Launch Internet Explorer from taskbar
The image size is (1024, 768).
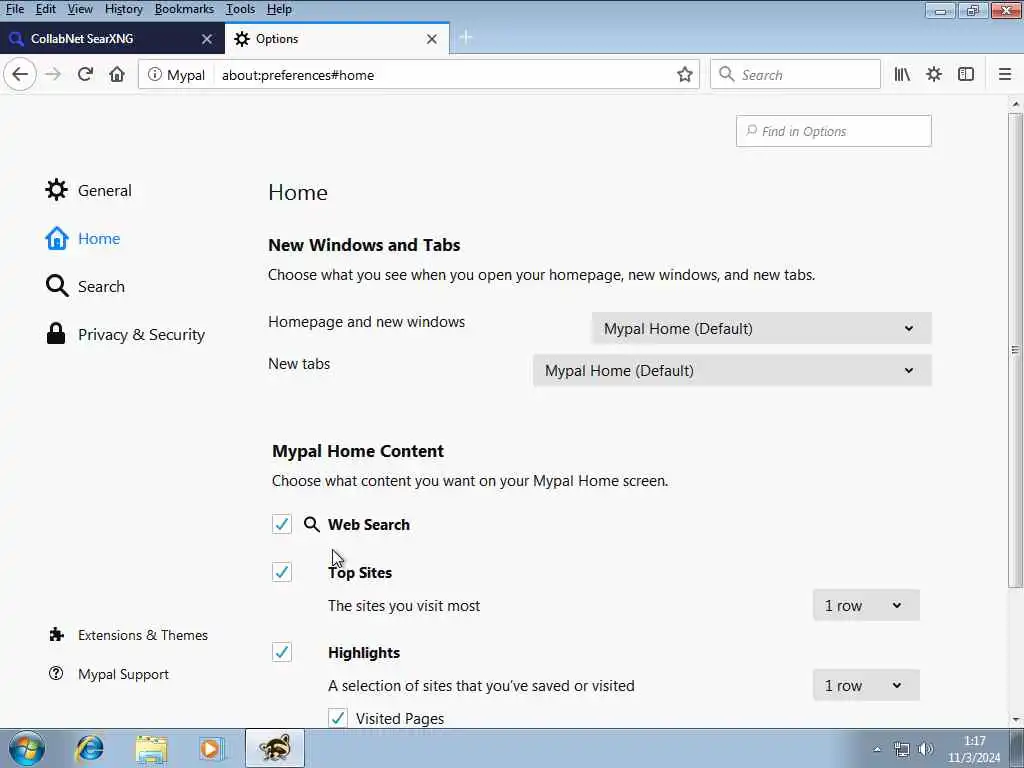click(x=89, y=748)
